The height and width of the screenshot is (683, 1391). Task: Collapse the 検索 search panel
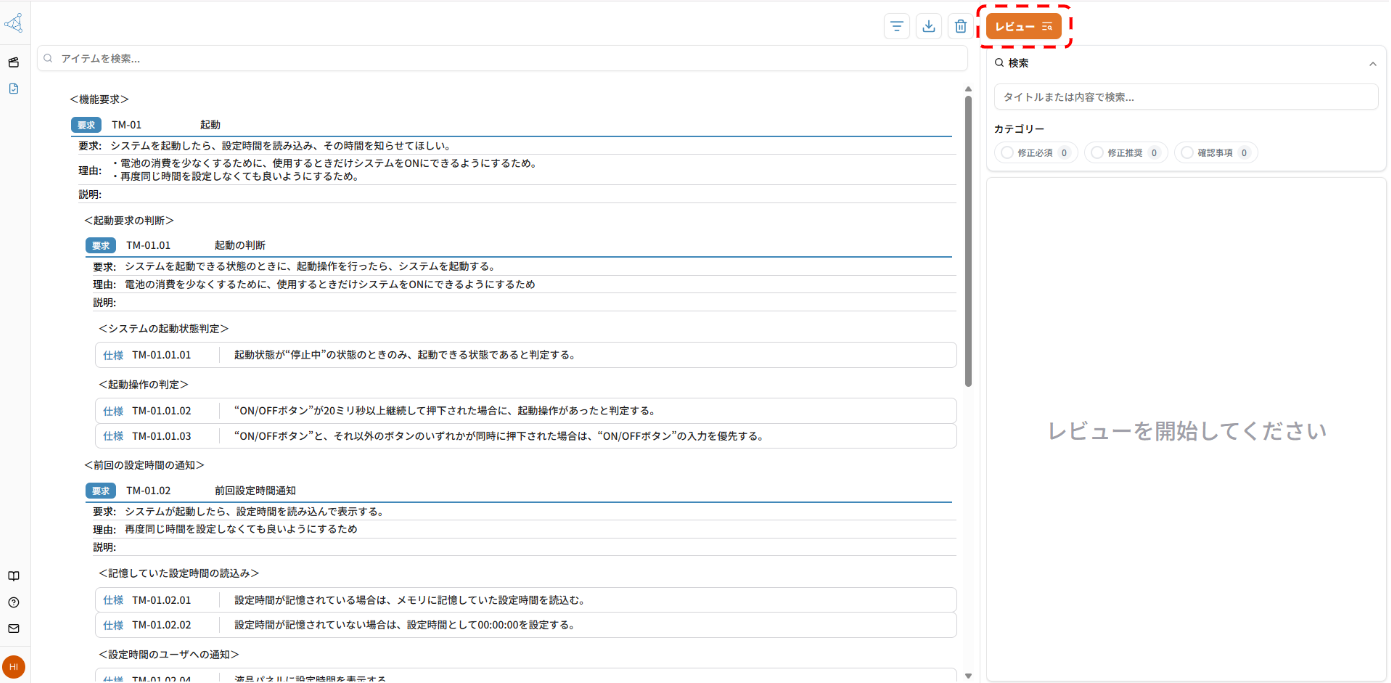[x=1374, y=62]
